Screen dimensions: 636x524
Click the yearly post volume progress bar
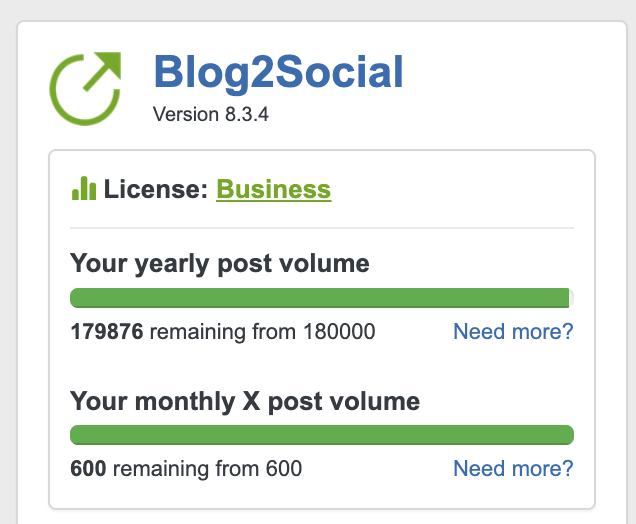(320, 297)
